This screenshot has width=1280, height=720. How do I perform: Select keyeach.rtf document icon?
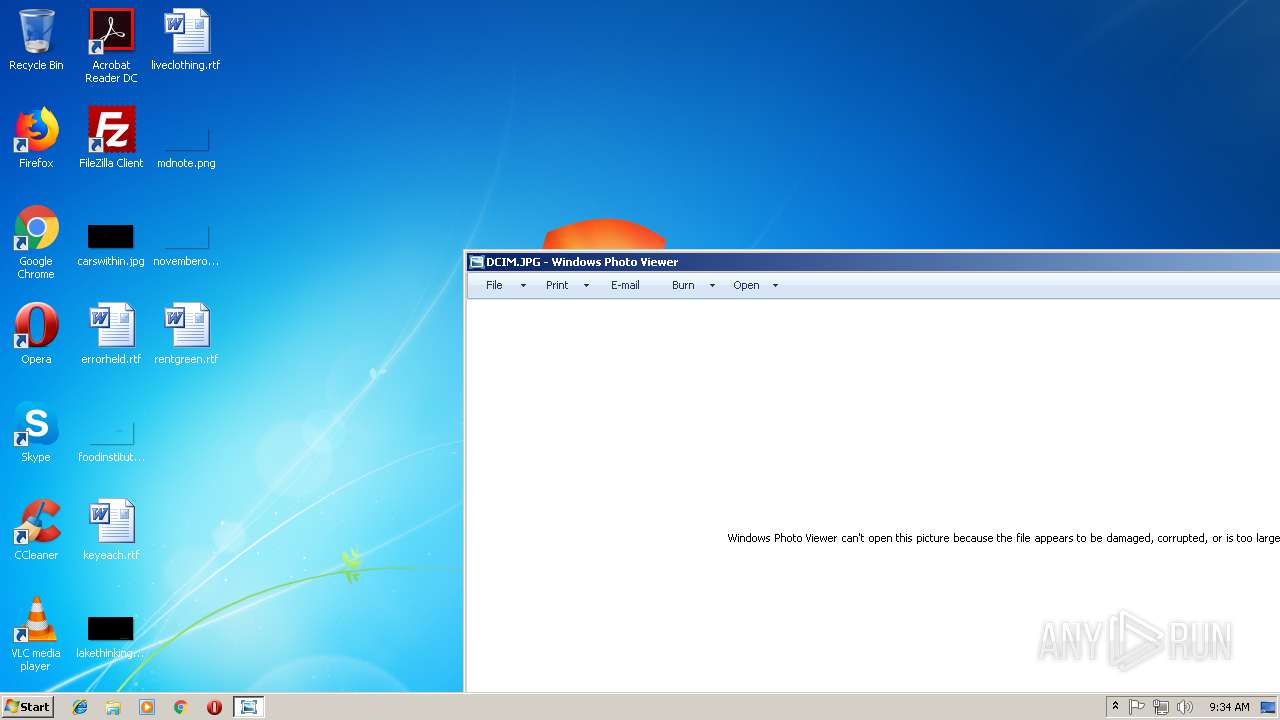pos(111,530)
